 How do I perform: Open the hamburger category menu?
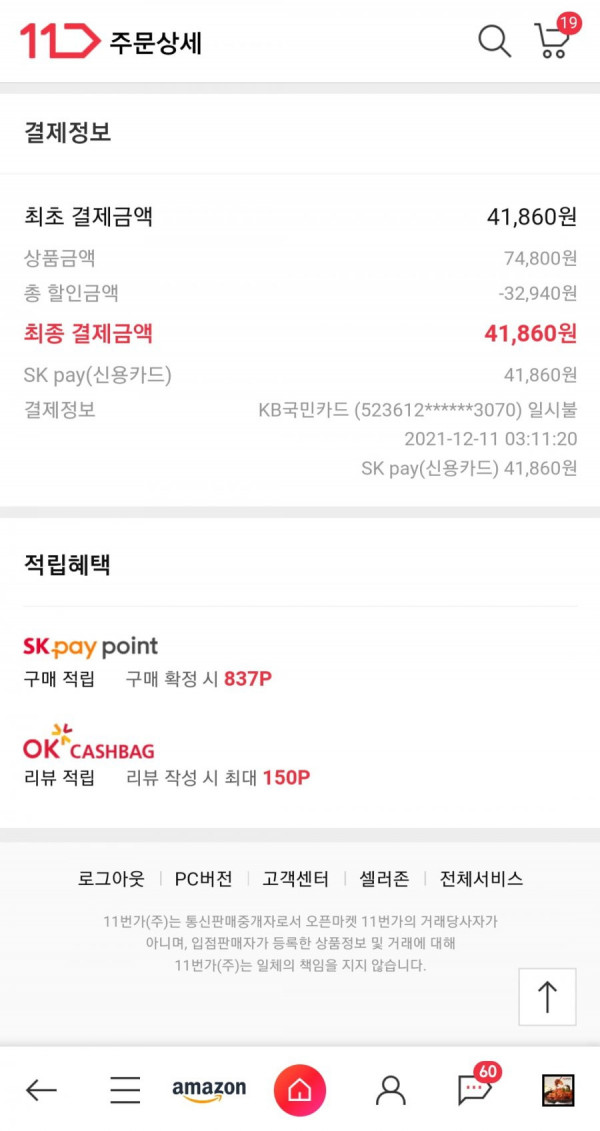pos(125,1090)
